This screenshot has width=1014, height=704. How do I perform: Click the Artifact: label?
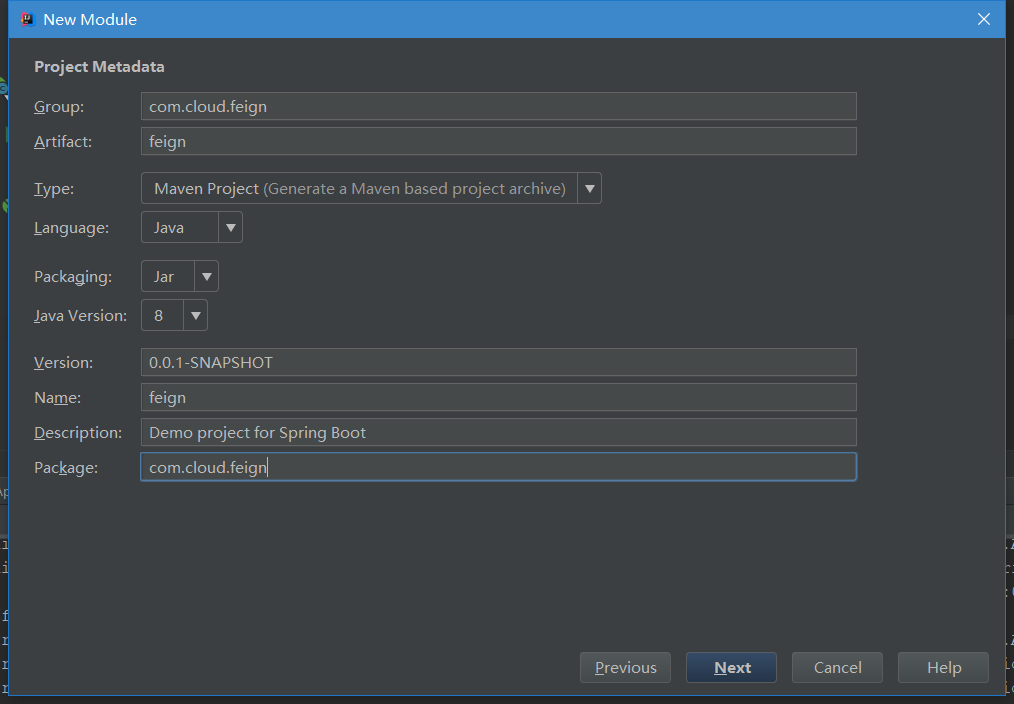63,142
